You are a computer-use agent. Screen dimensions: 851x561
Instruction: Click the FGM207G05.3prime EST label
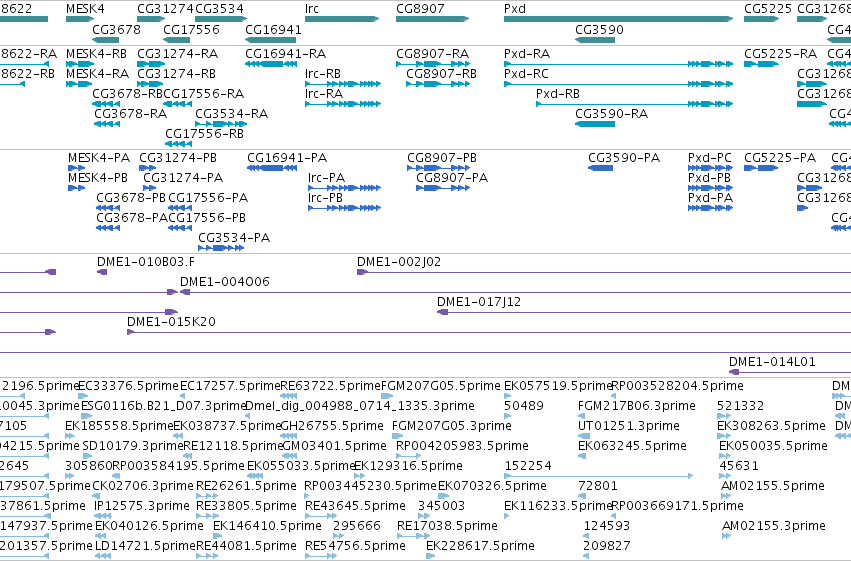(x=452, y=426)
